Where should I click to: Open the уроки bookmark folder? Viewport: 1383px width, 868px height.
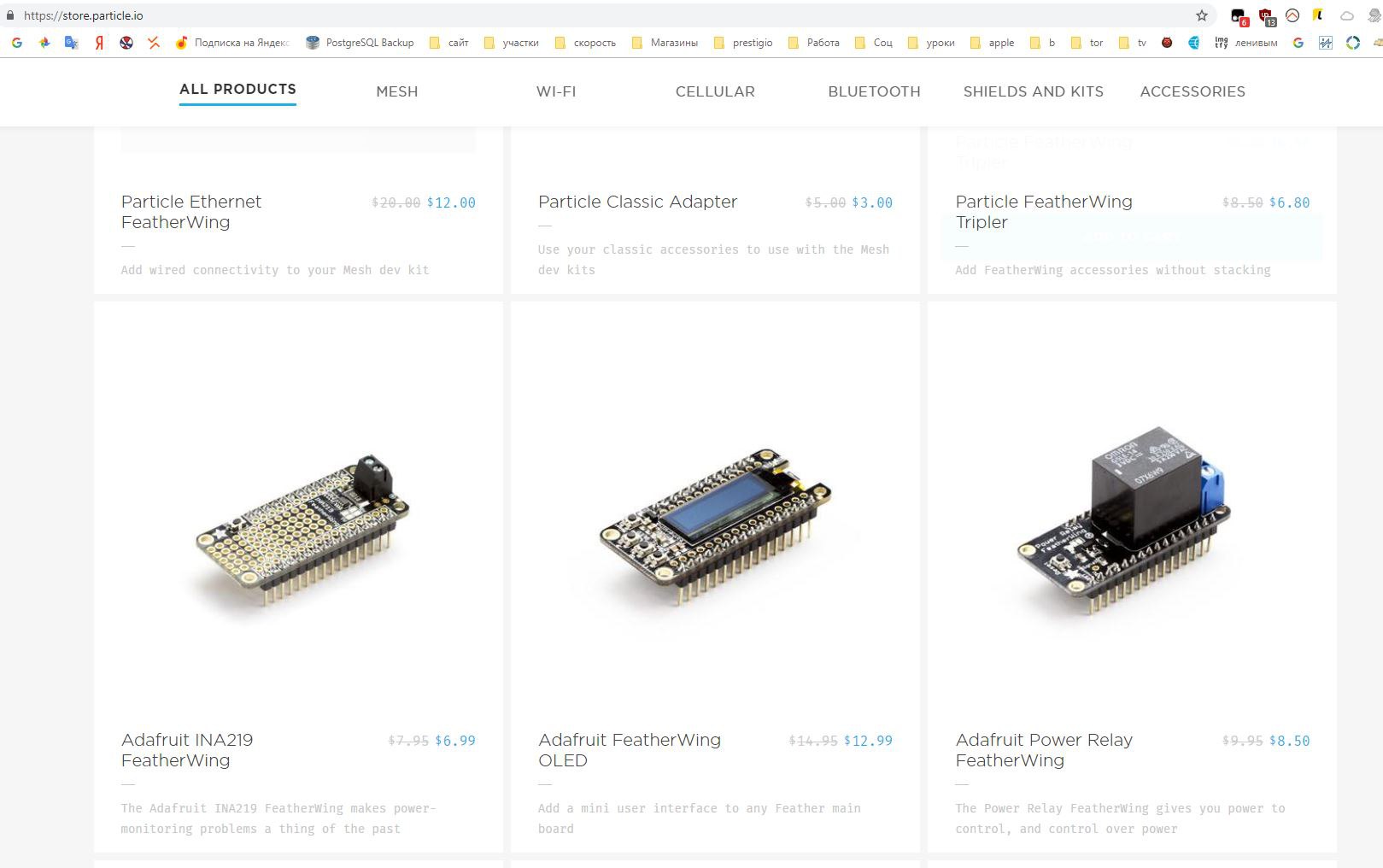pos(932,42)
